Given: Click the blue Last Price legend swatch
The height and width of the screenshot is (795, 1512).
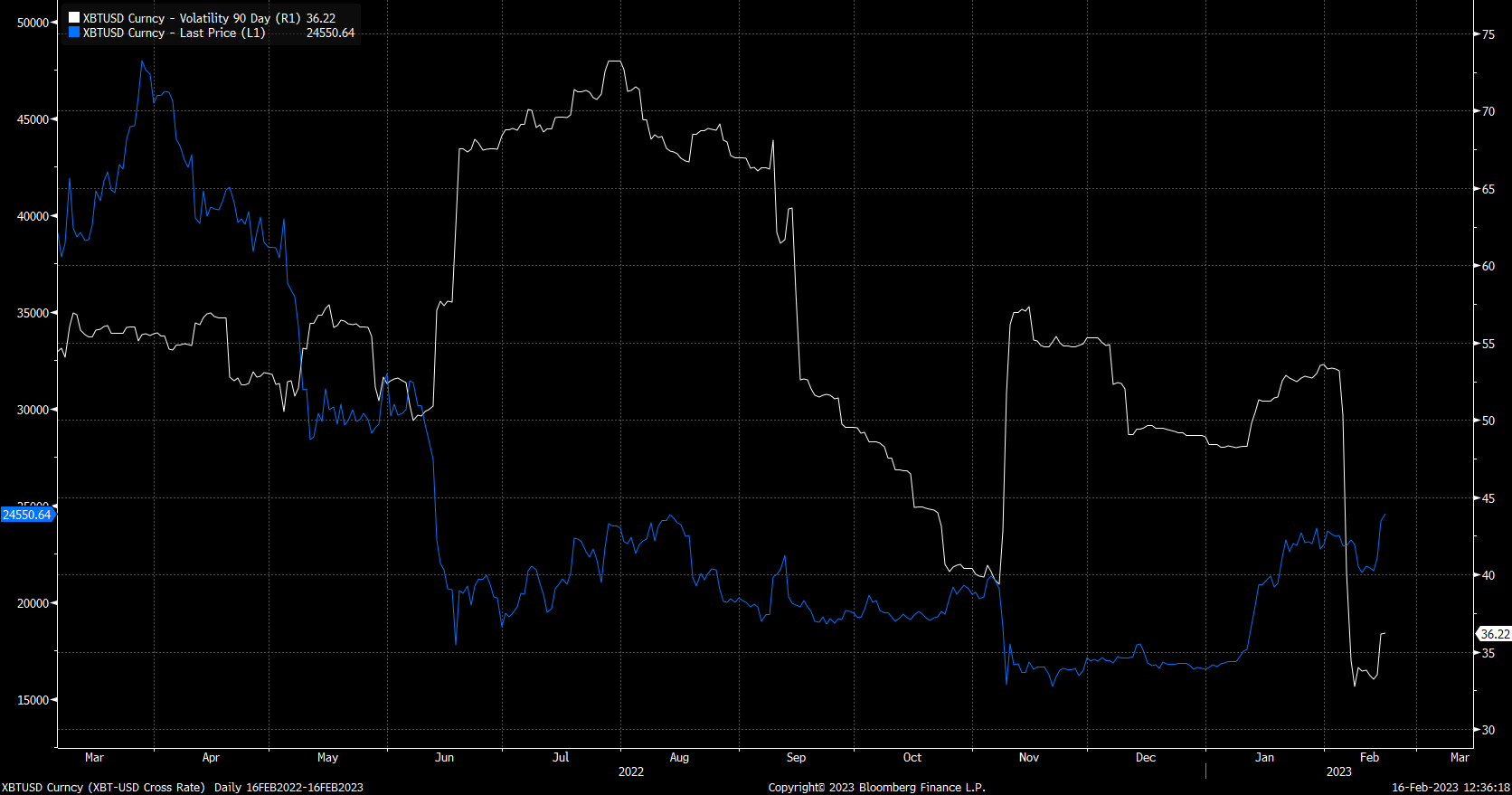Looking at the screenshot, I should pyautogui.click(x=74, y=33).
